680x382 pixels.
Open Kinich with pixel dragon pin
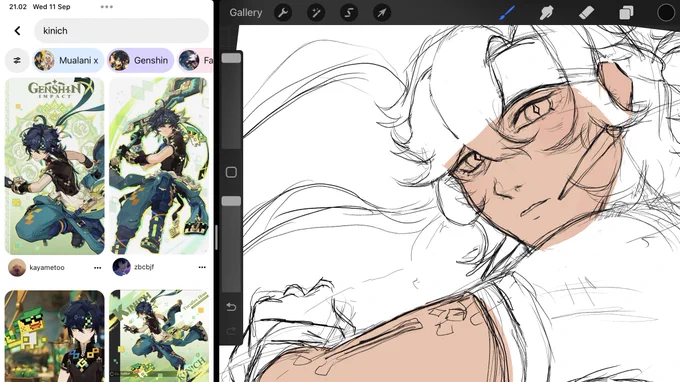coord(55,336)
